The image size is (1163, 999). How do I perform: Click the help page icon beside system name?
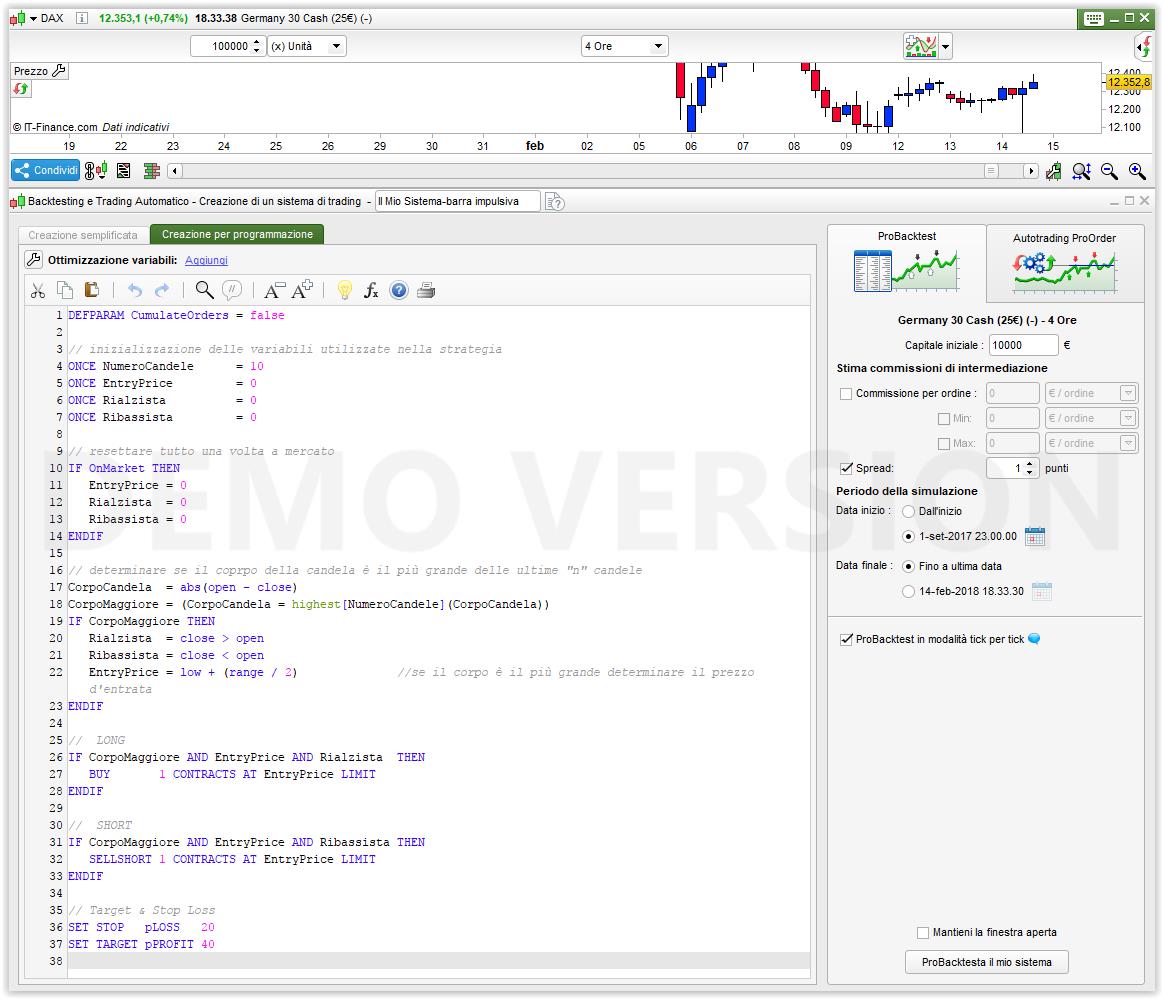[554, 202]
